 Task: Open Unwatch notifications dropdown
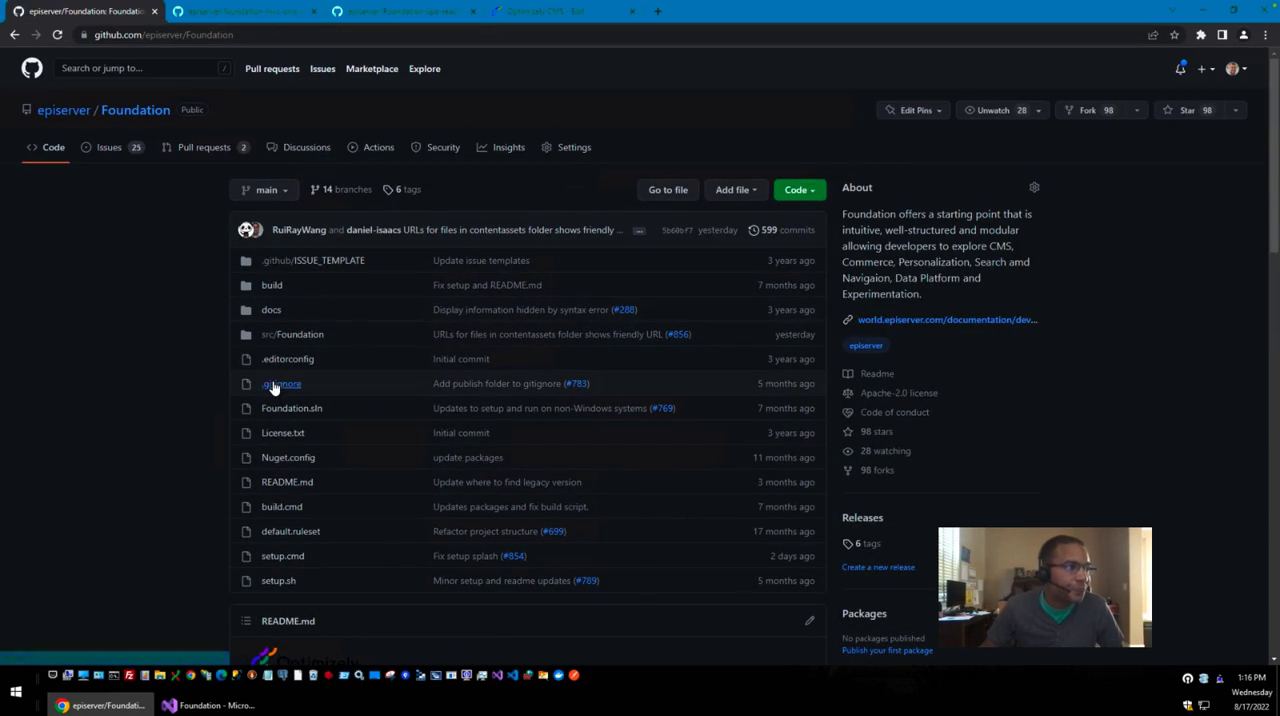tap(1001, 110)
